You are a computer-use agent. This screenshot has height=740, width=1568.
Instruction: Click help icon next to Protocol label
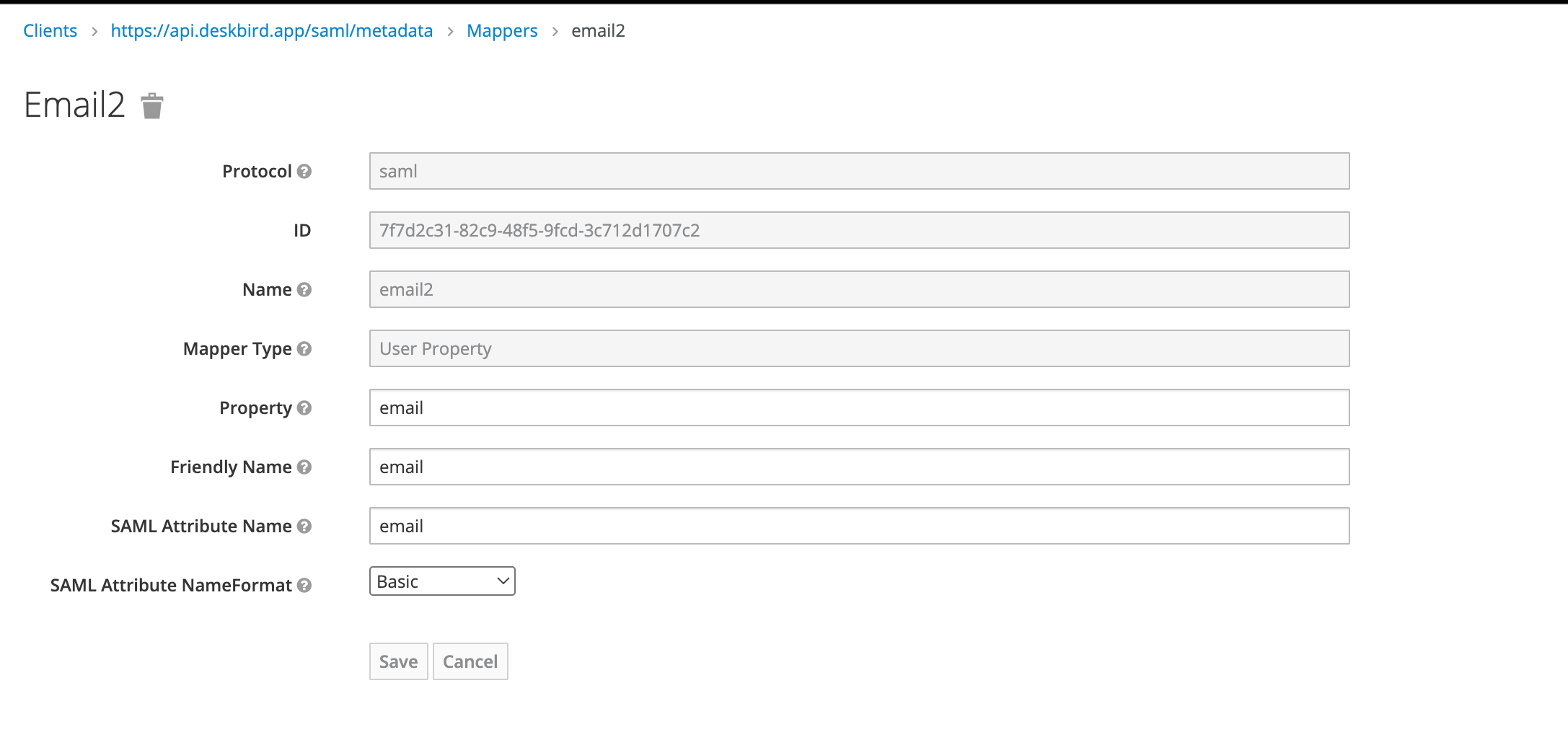click(x=304, y=171)
